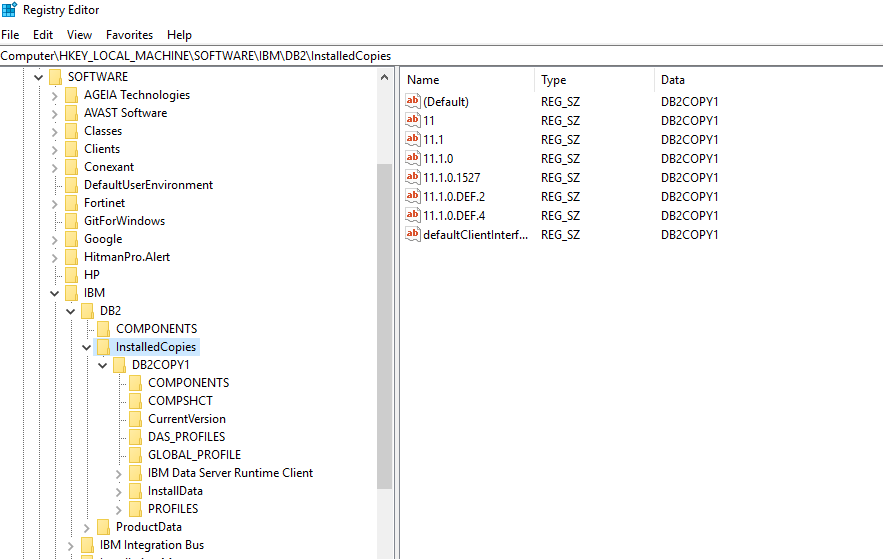Open the View menu
883x559 pixels.
click(79, 35)
